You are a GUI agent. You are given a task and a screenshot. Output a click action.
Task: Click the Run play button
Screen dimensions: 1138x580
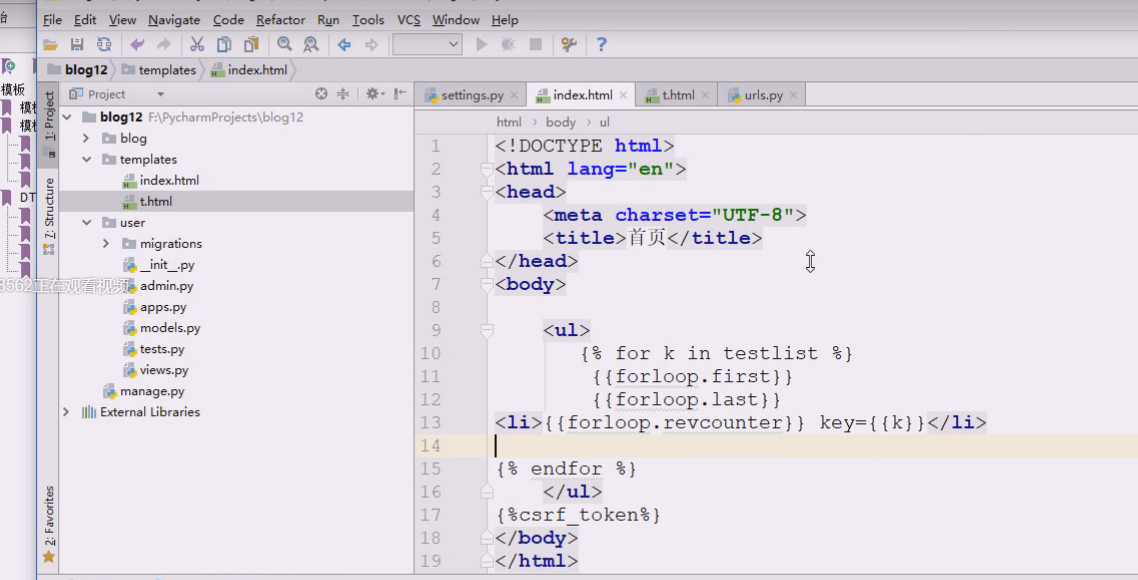(x=481, y=45)
